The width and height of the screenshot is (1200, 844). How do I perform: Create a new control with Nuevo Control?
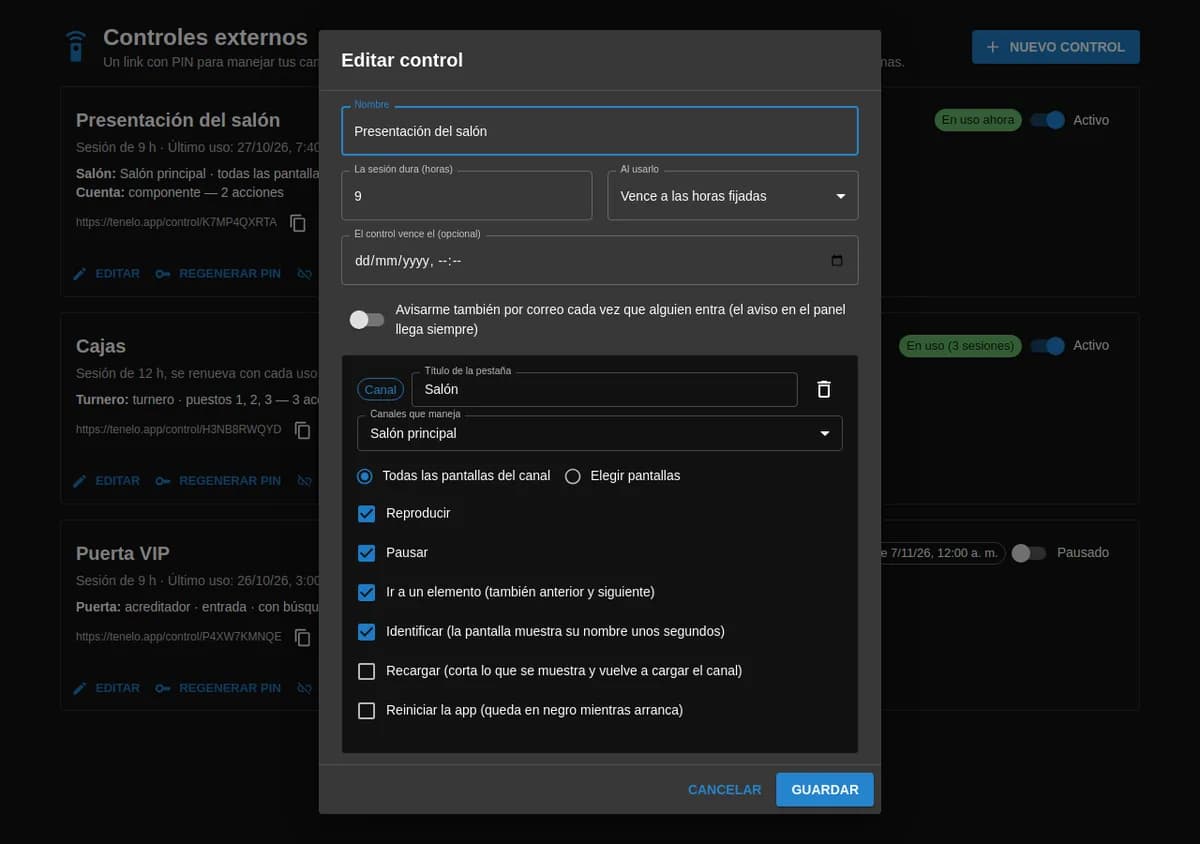coord(1055,47)
